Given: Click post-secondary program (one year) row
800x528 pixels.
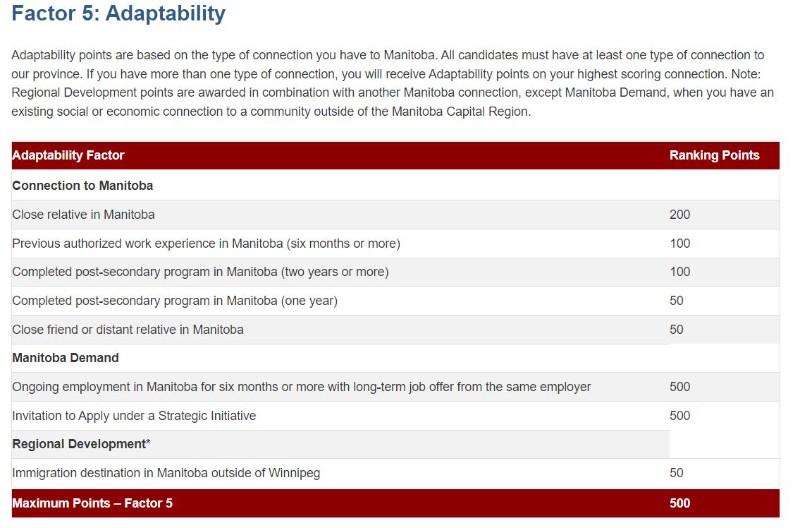Looking at the screenshot, I should point(395,301).
